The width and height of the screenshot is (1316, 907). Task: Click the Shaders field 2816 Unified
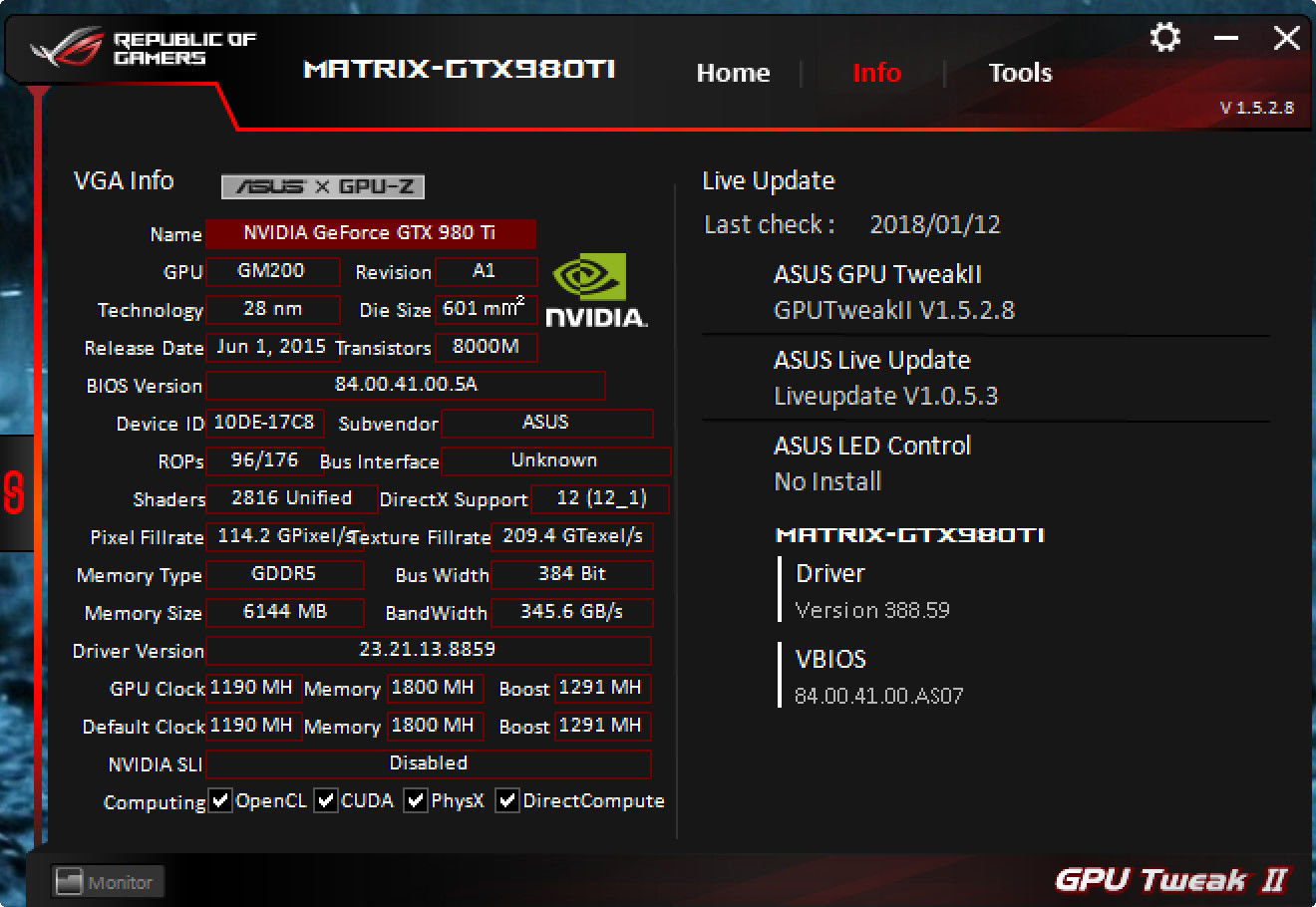[x=291, y=498]
